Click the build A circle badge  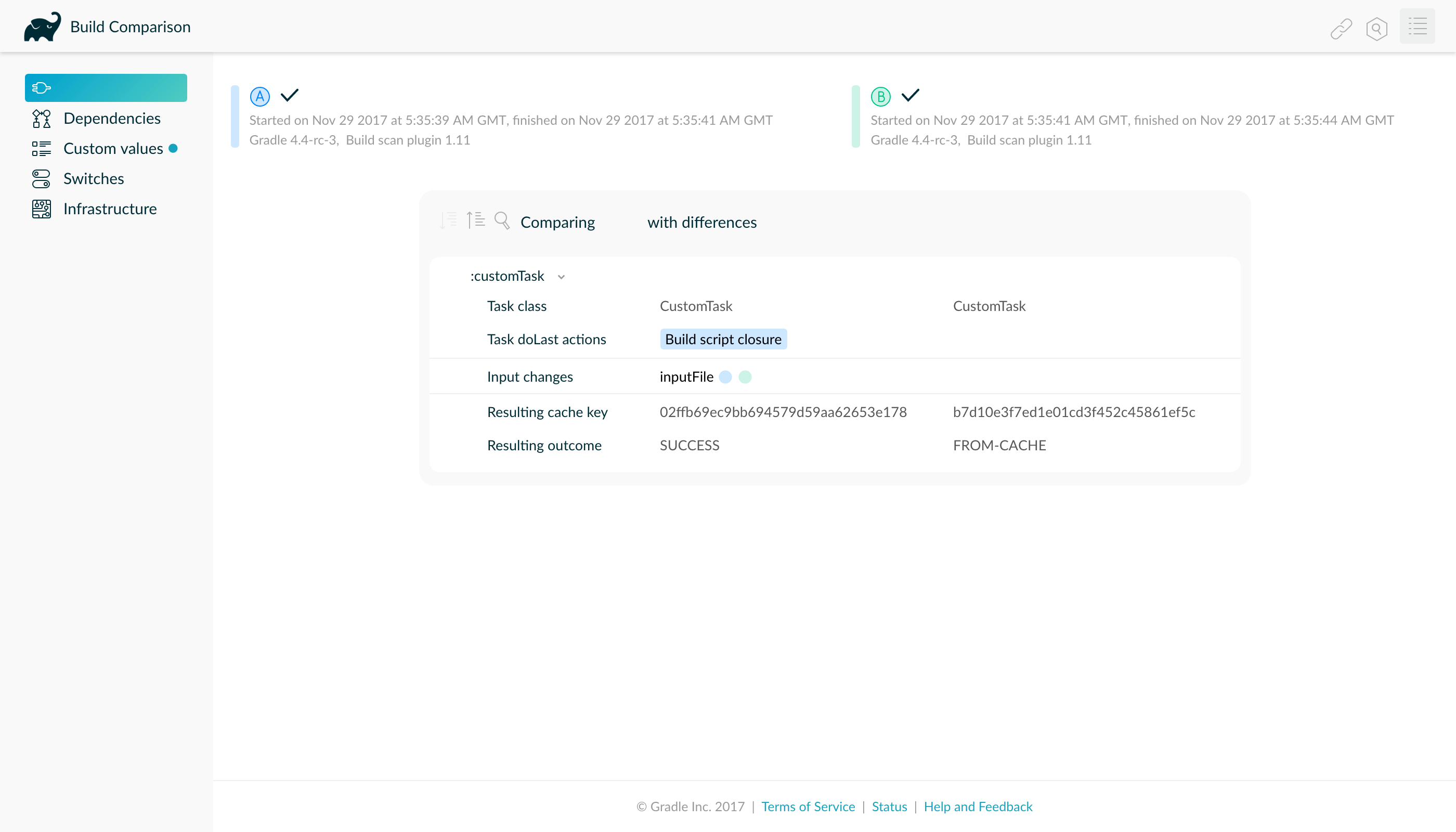click(x=260, y=97)
